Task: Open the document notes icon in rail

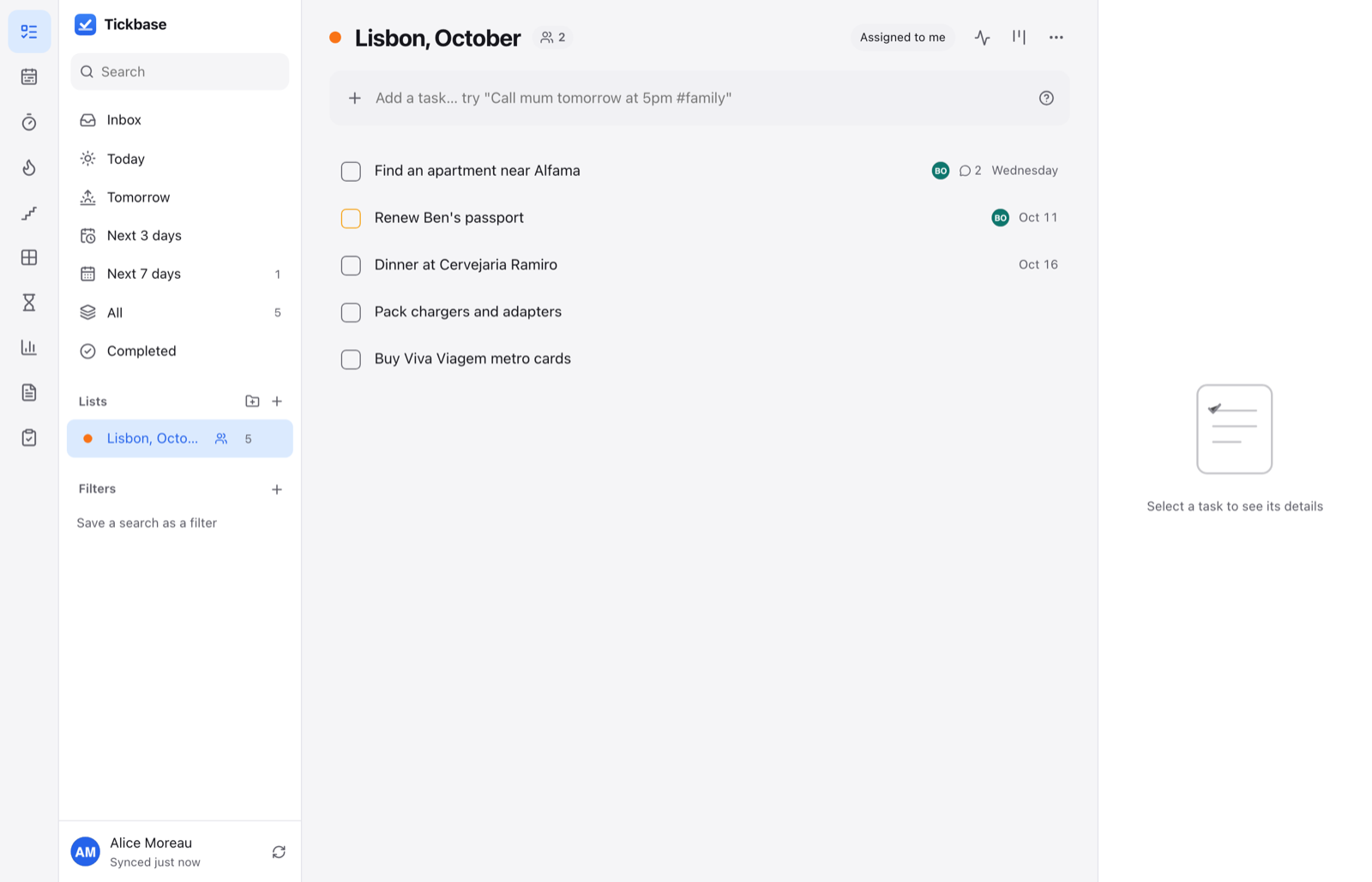Action: coord(29,392)
